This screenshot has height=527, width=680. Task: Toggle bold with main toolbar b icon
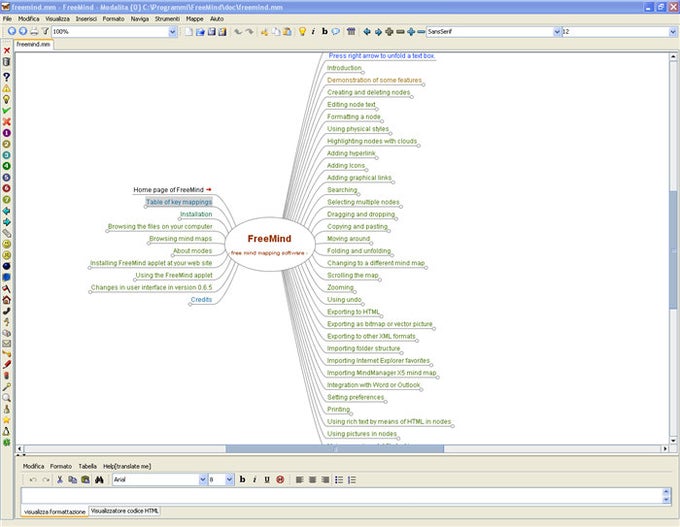(324, 32)
